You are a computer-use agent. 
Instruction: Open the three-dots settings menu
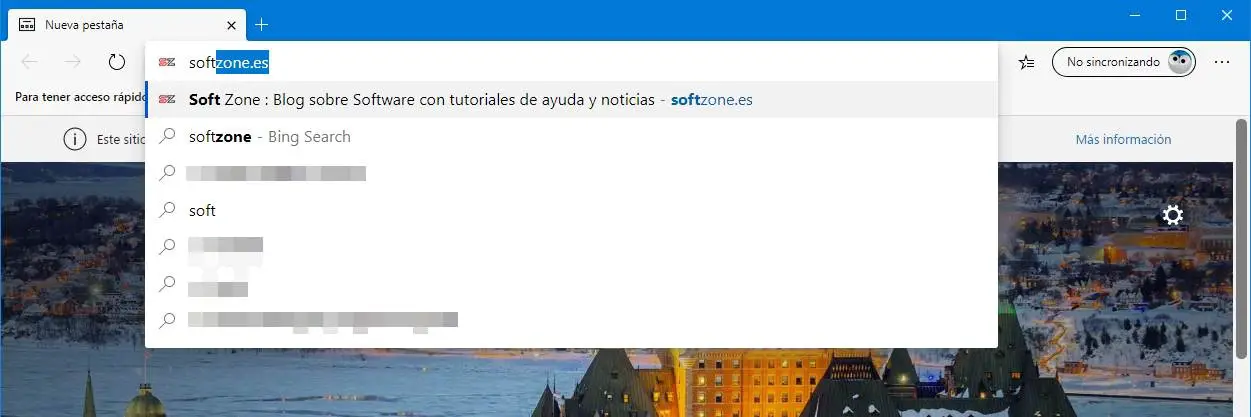(1221, 62)
